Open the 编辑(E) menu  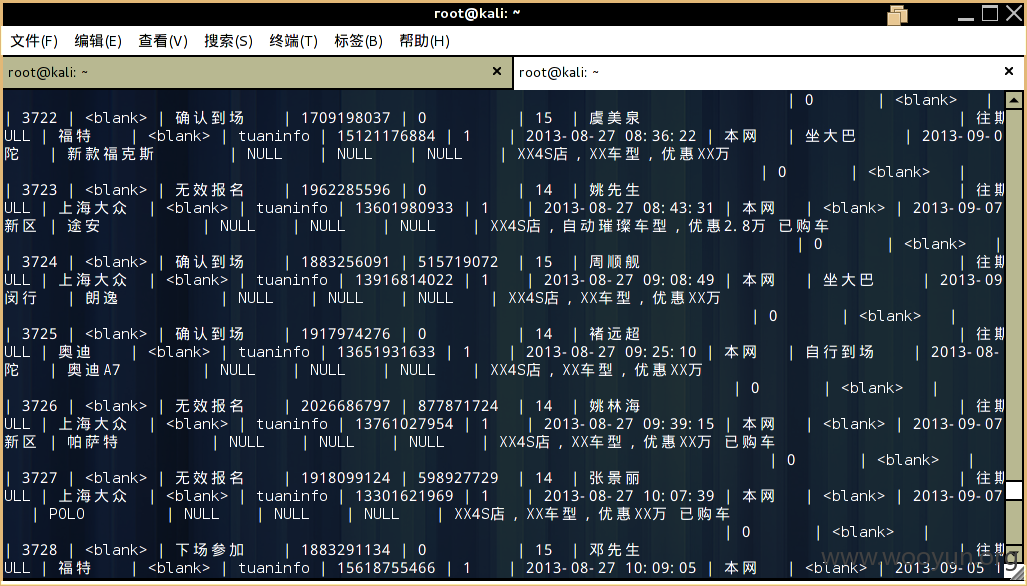coord(98,41)
